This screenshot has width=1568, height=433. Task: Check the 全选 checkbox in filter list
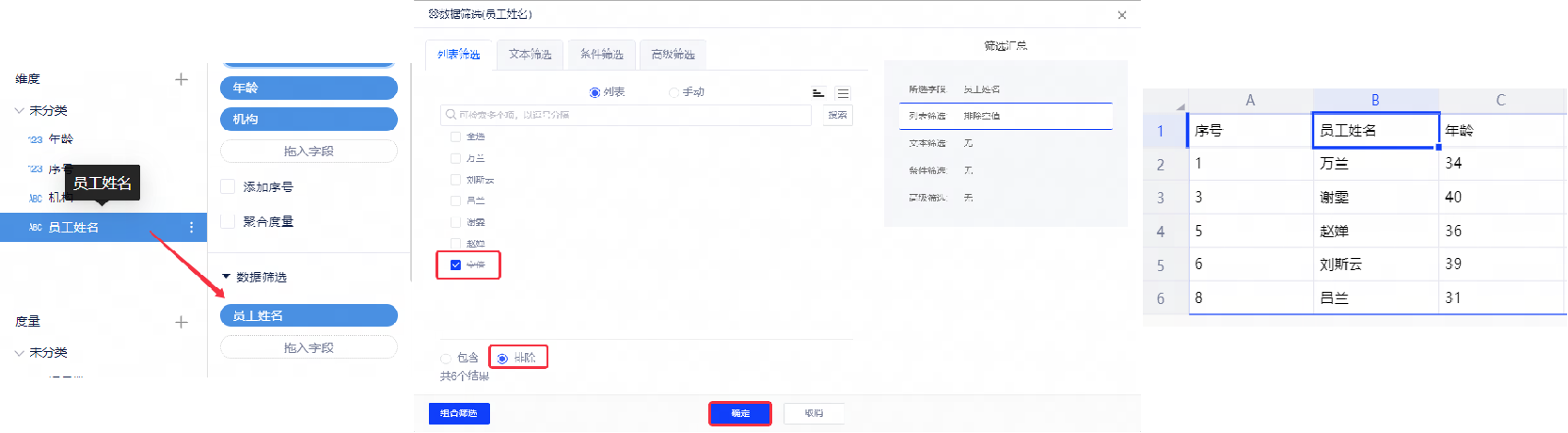(x=455, y=136)
